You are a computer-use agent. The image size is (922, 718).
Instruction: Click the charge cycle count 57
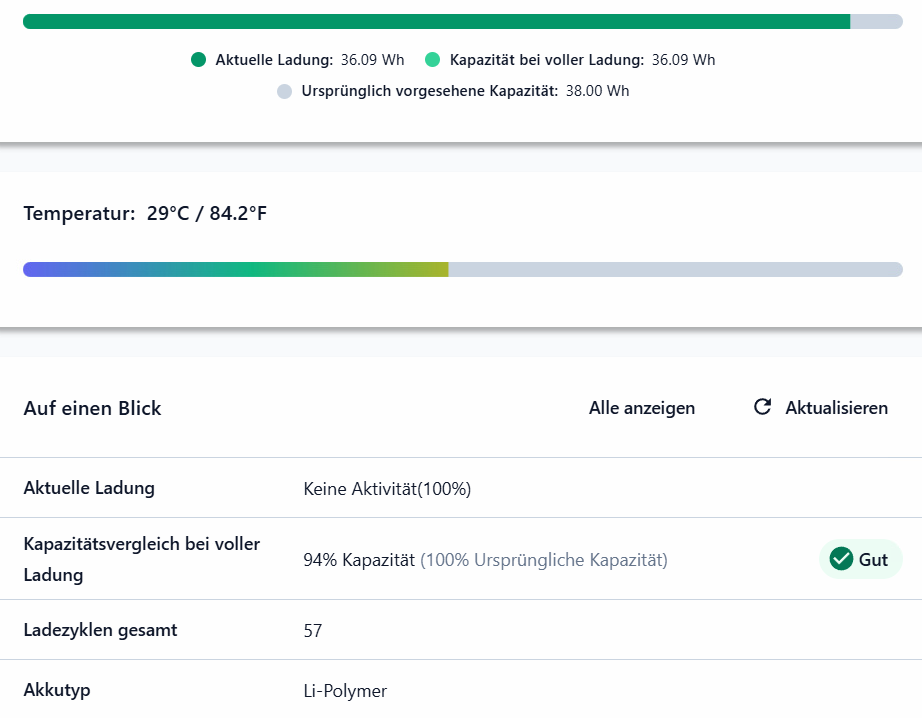313,631
